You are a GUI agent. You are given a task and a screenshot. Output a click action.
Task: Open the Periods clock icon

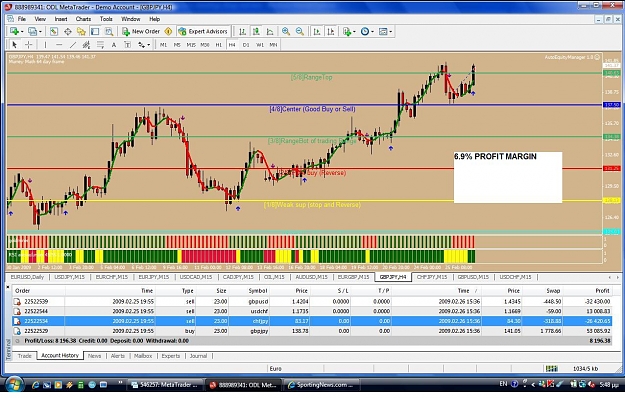pyautogui.click(x=364, y=31)
